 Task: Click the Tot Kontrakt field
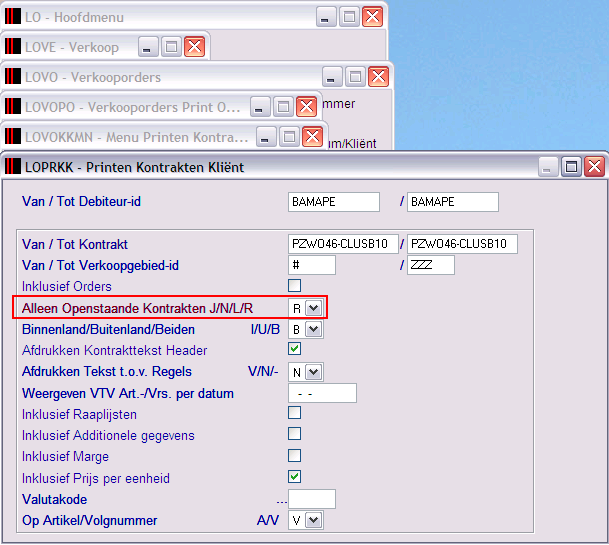click(462, 244)
